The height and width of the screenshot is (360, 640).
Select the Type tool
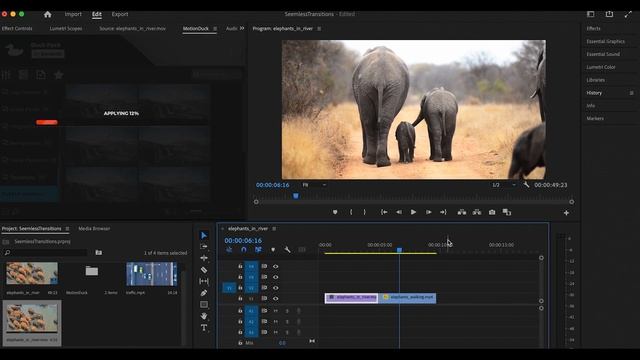204,328
